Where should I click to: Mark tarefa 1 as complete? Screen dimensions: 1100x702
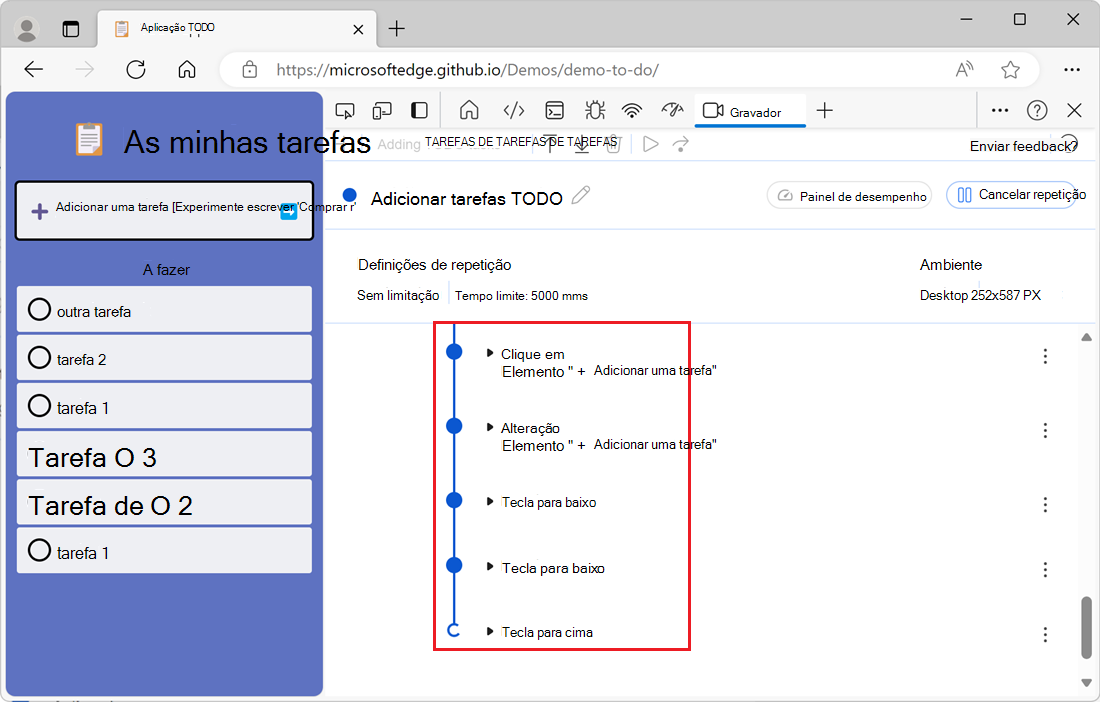(39, 407)
